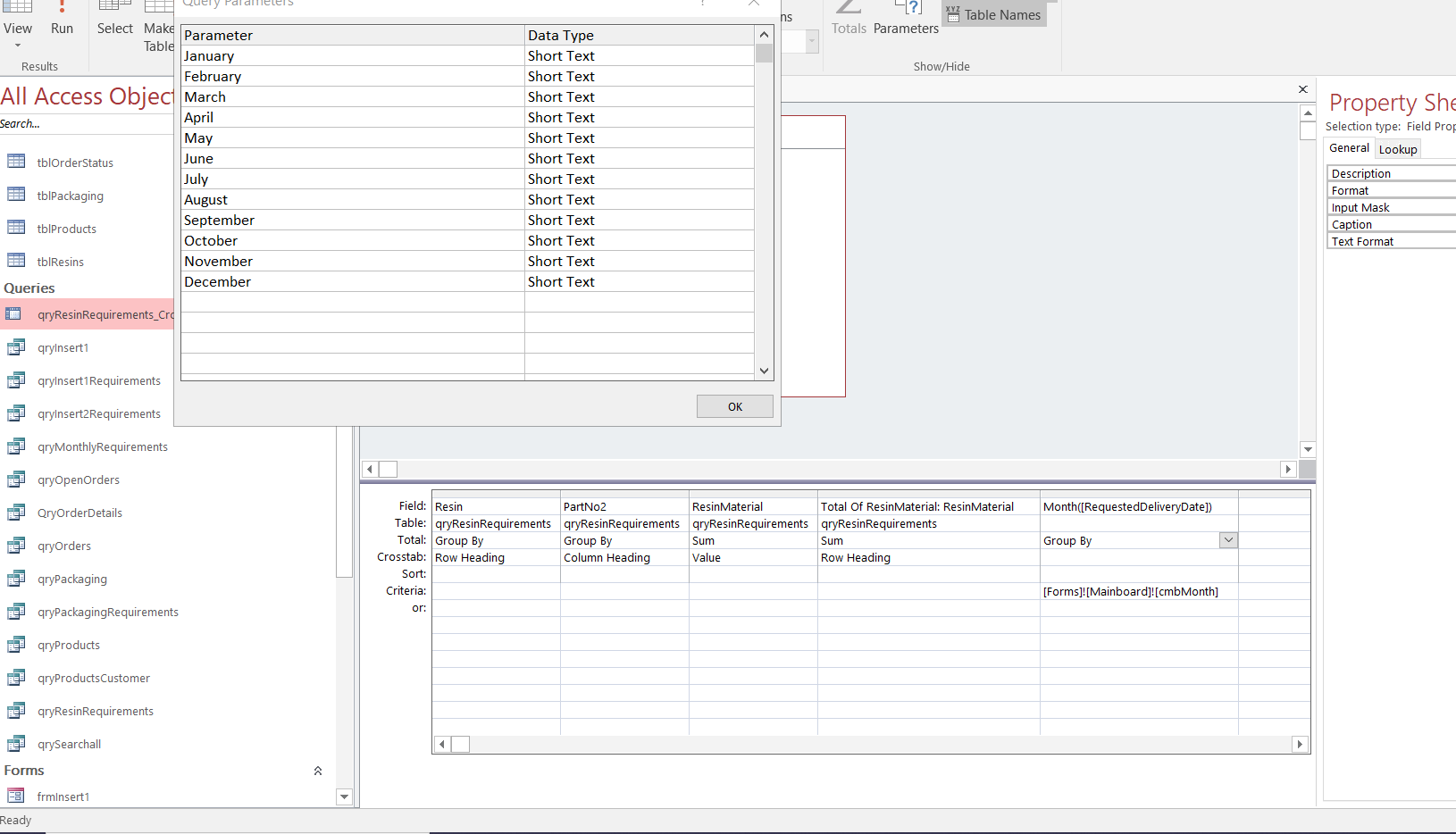Switch to the General tab in Property Sheet
Image resolution: width=1456 pixels, height=834 pixels.
[1349, 148]
